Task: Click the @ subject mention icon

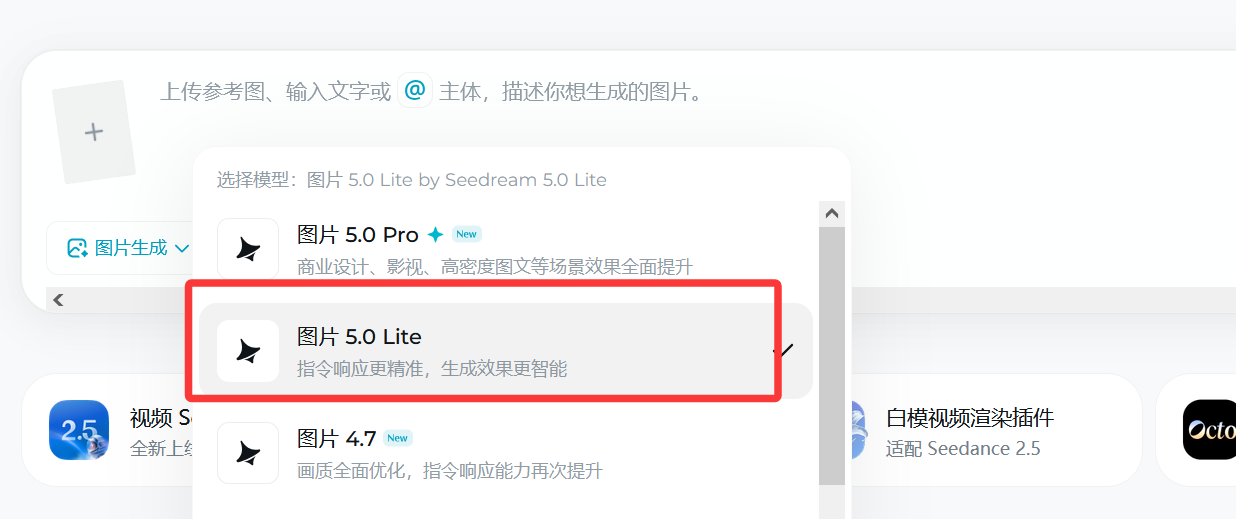Action: click(x=415, y=91)
